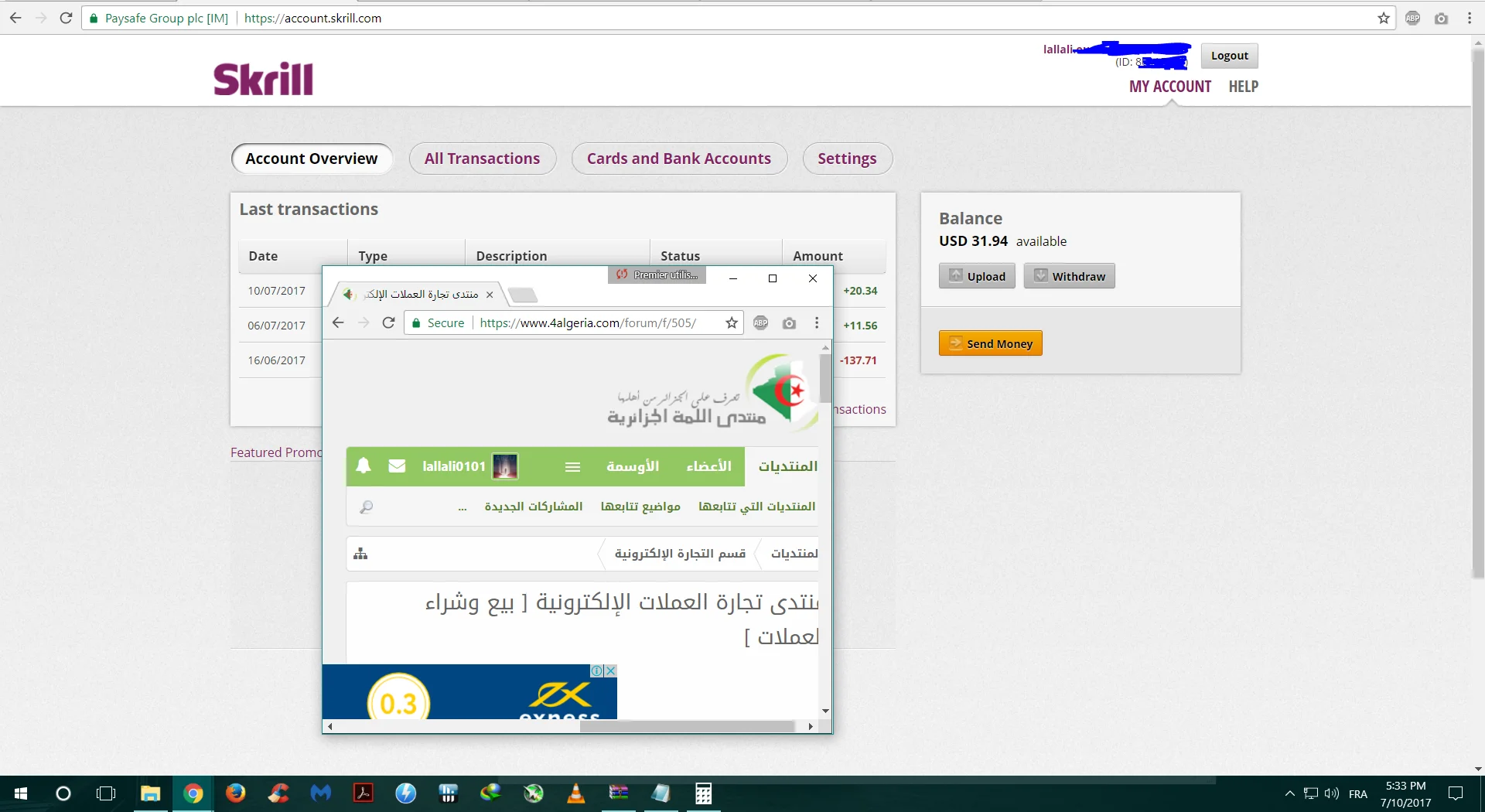Expand the three dots more options in forum subnav
Viewport: 1485px width, 812px height.
click(x=463, y=507)
